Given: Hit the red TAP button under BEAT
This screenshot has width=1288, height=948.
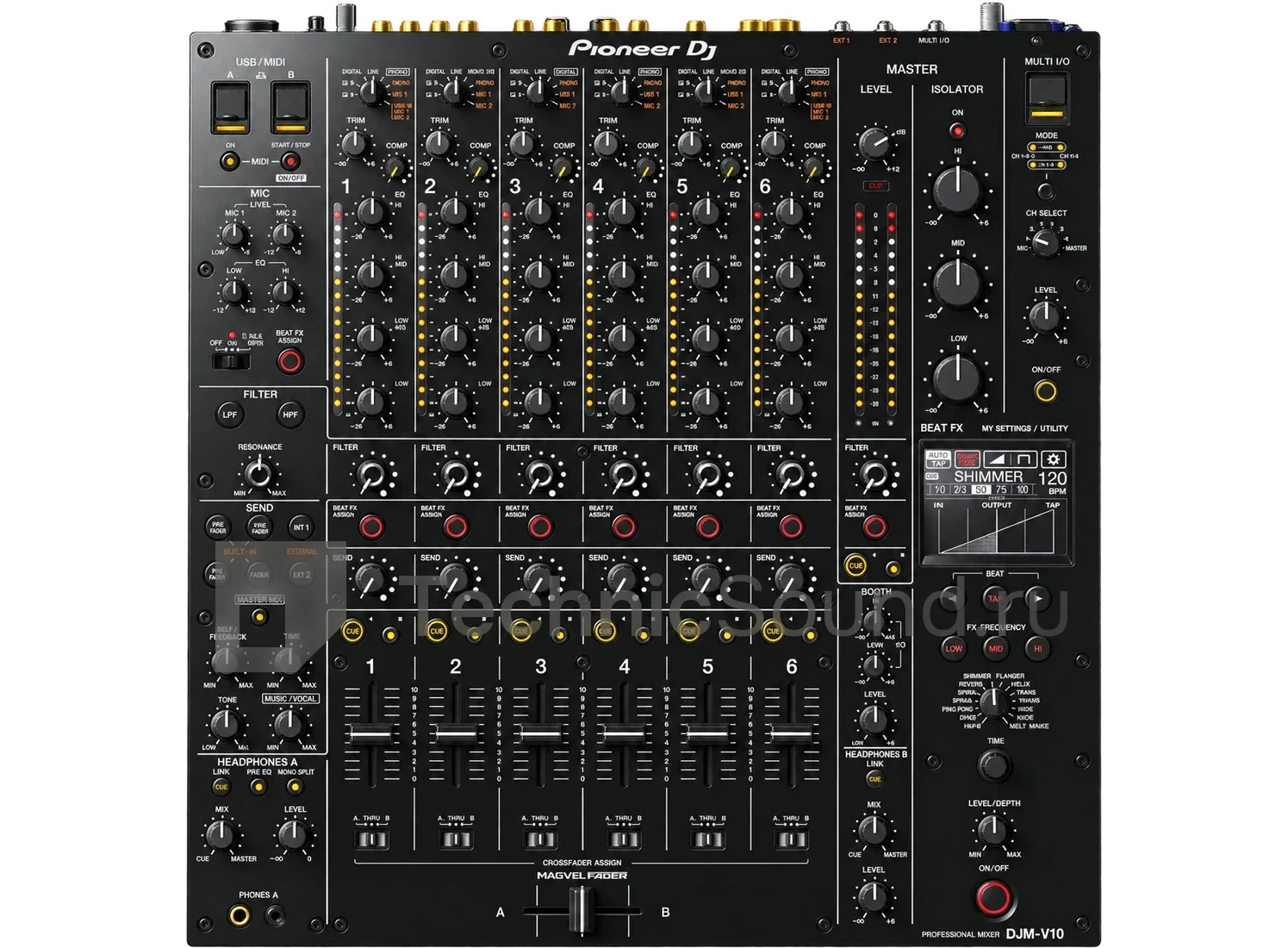Looking at the screenshot, I should pyautogui.click(x=995, y=597).
